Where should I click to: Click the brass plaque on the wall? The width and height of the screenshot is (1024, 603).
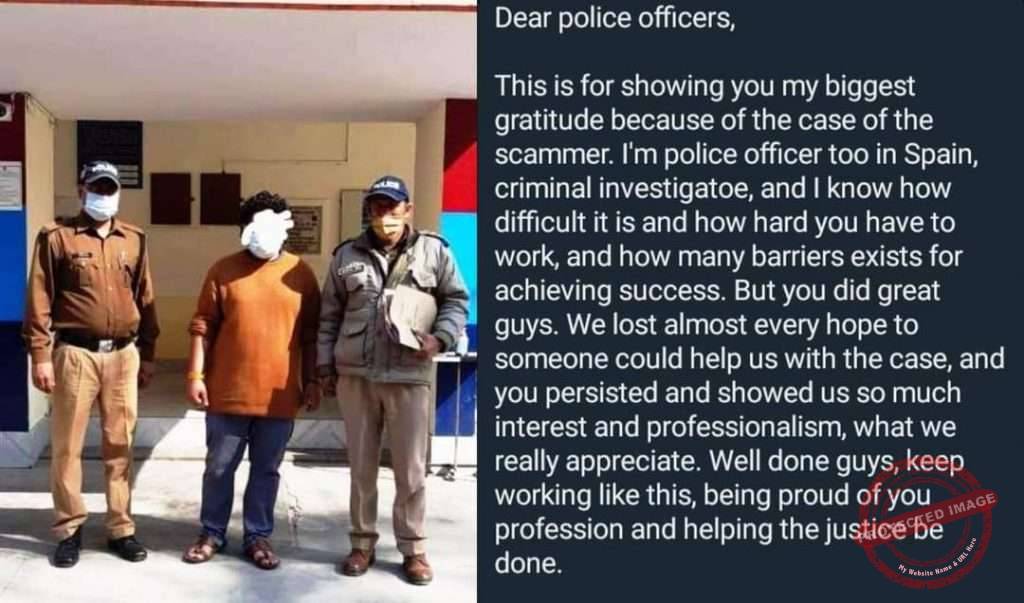[x=304, y=229]
